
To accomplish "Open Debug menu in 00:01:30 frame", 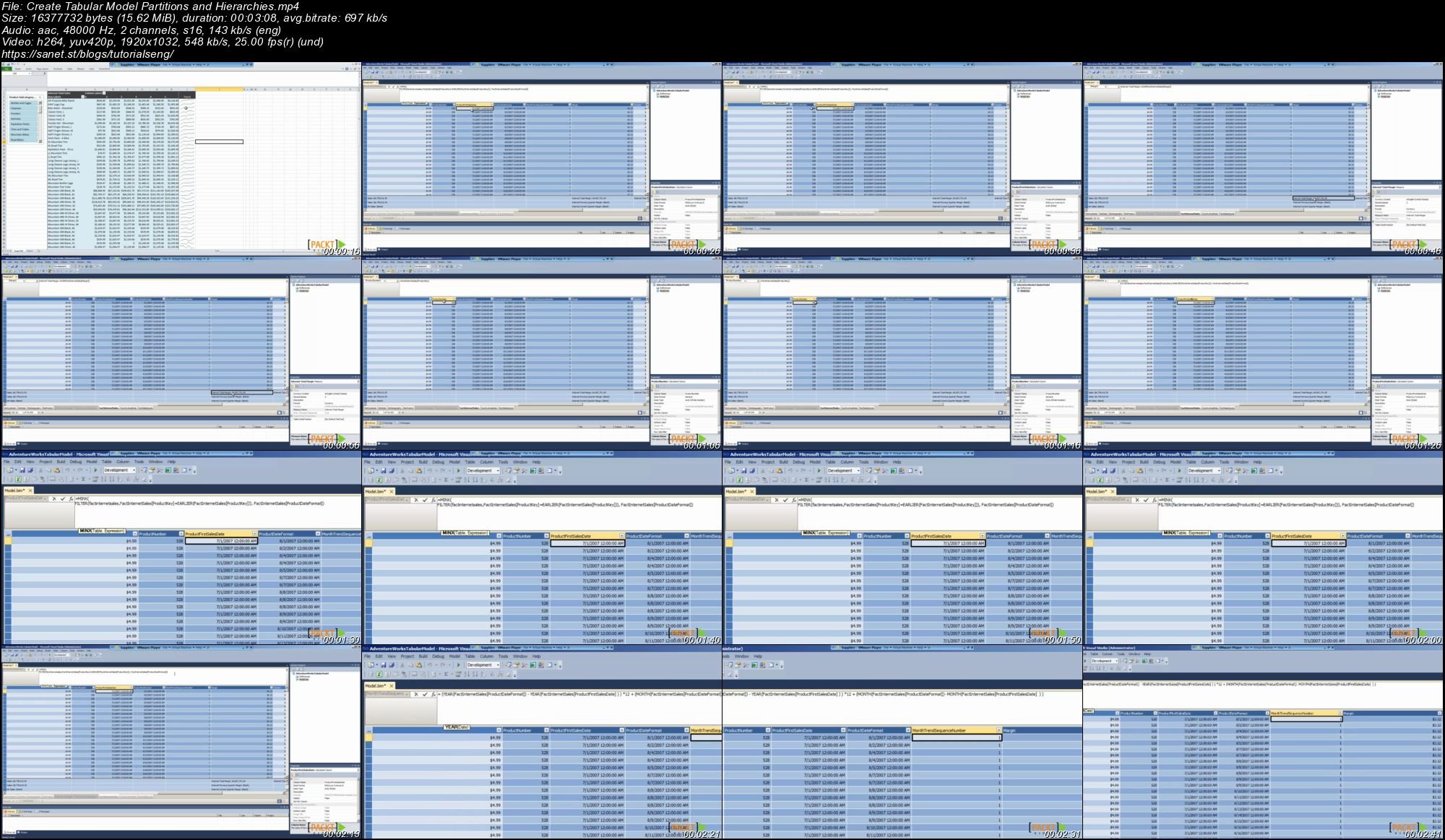I will tap(76, 462).
